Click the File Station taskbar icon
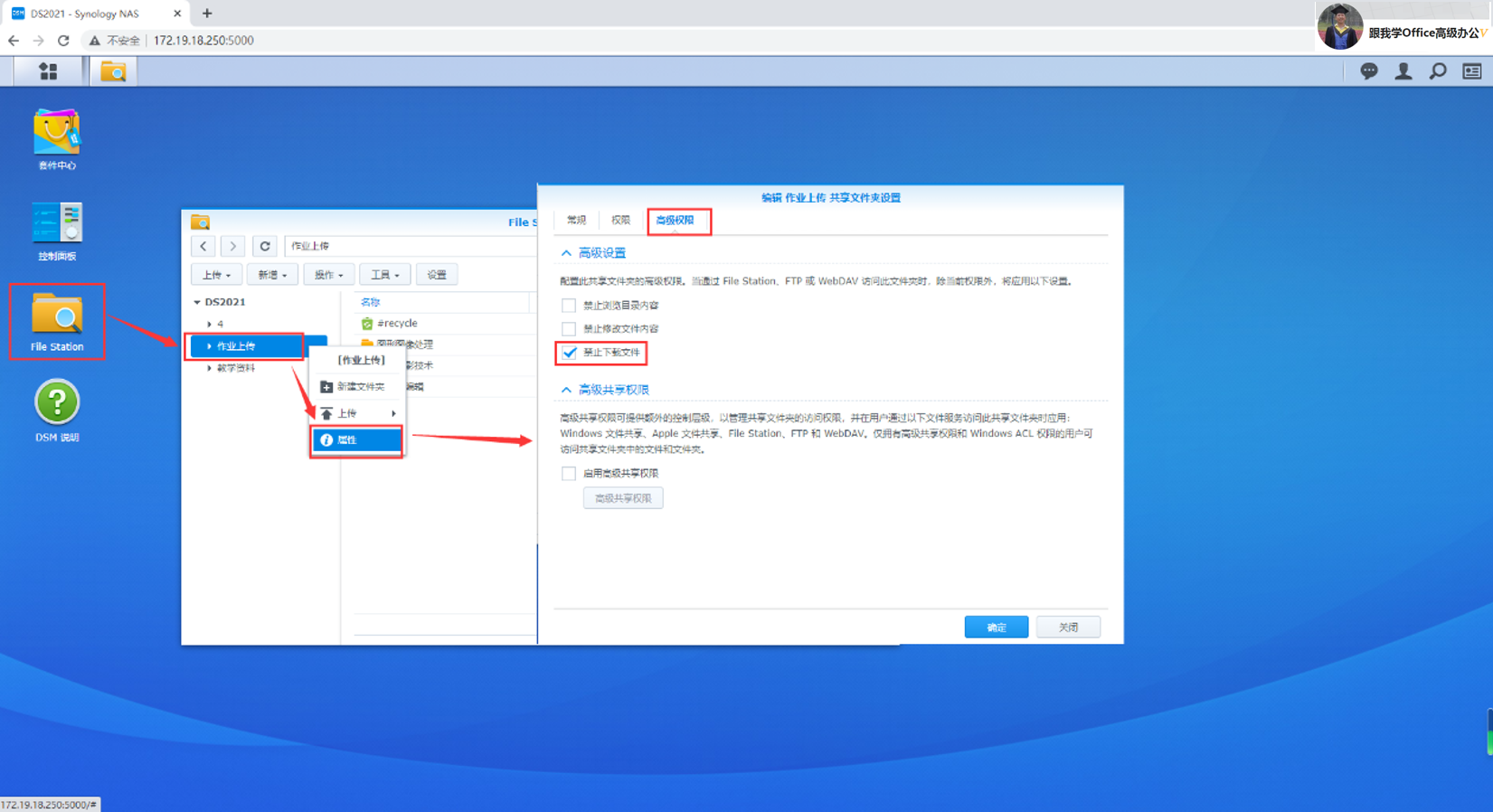The height and width of the screenshot is (812, 1493). pyautogui.click(x=113, y=71)
